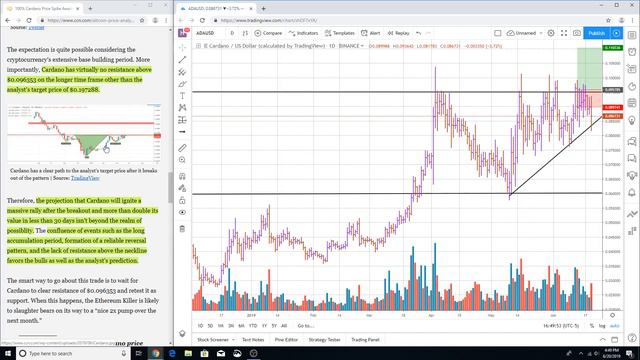Toggle hide all drawings eye icon
The height and width of the screenshot is (360, 640).
coord(182,212)
